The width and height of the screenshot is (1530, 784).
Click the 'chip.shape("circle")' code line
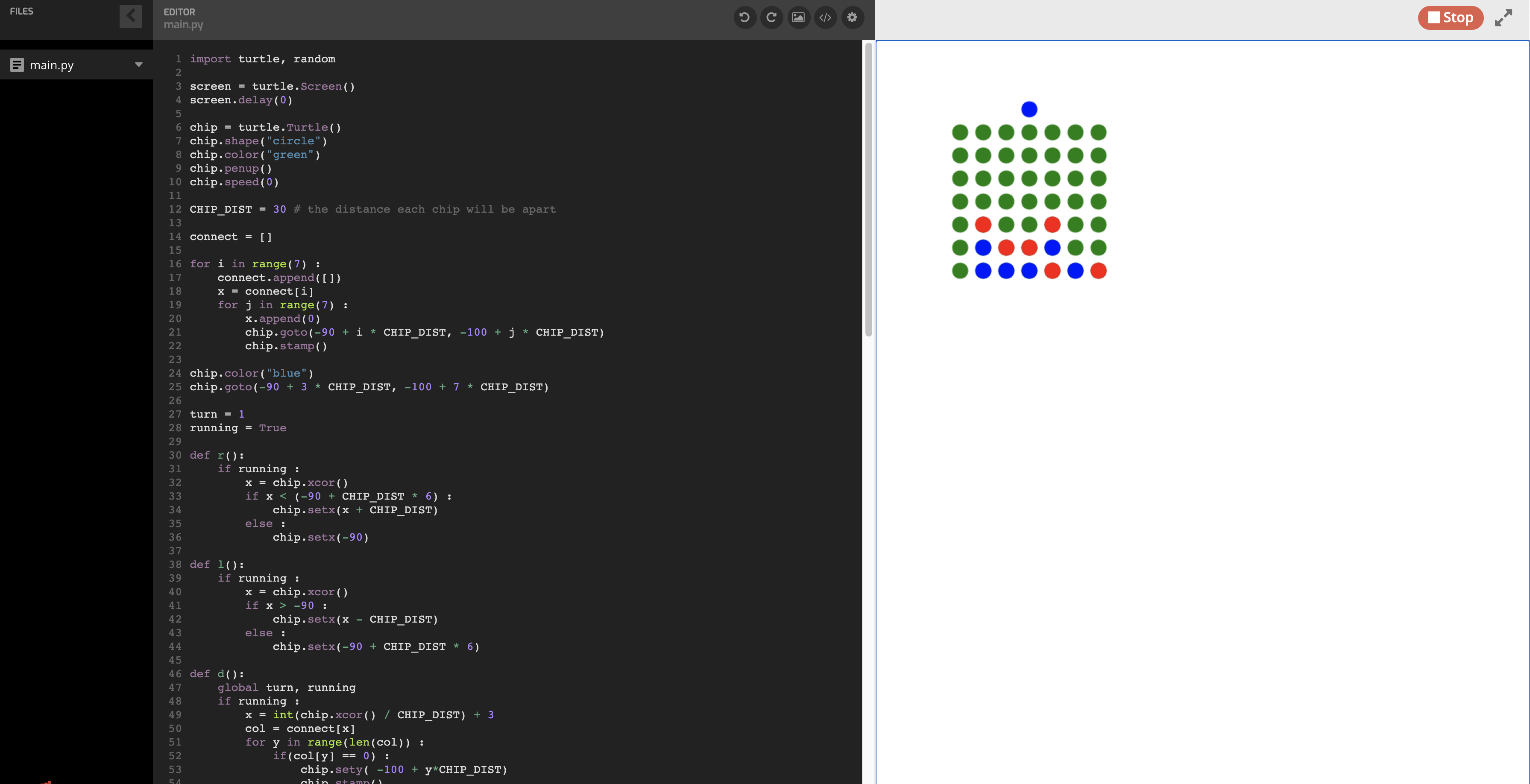258,141
